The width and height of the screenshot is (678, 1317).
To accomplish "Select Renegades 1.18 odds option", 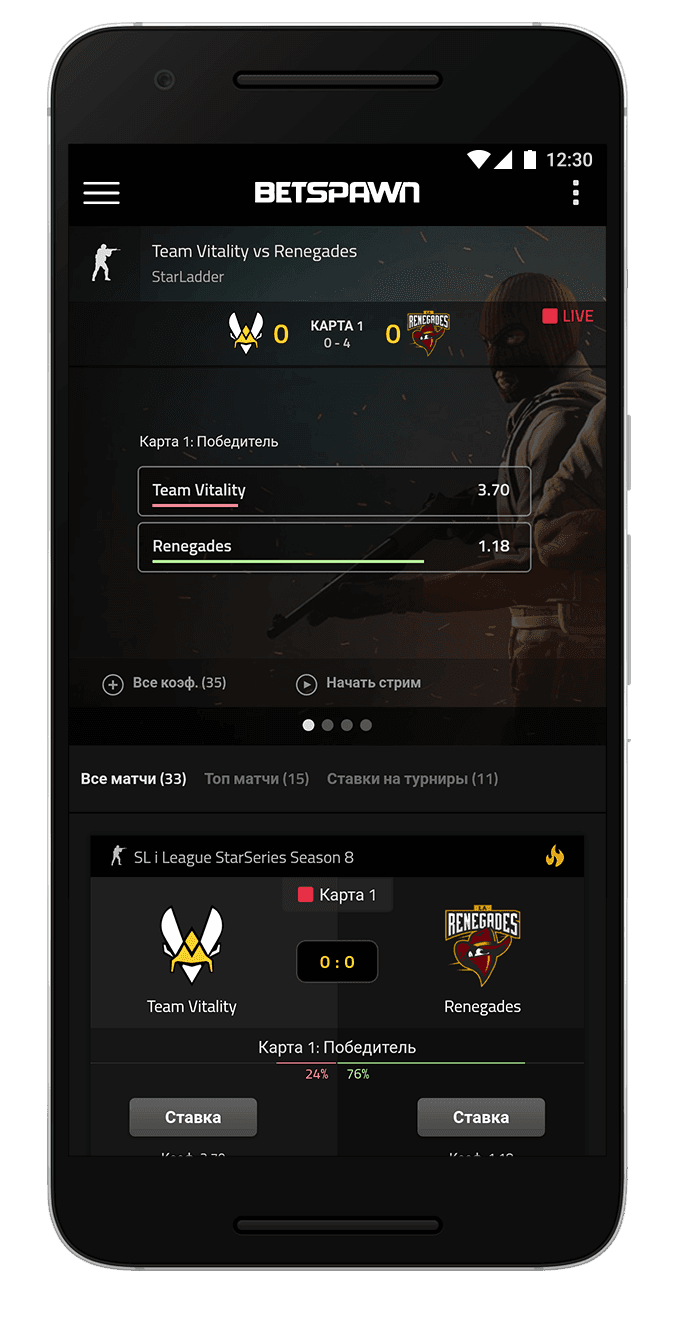I will [x=334, y=547].
